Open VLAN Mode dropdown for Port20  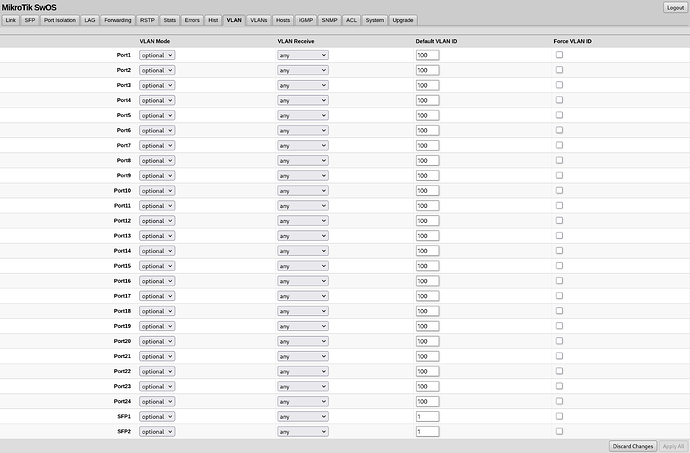(x=157, y=341)
